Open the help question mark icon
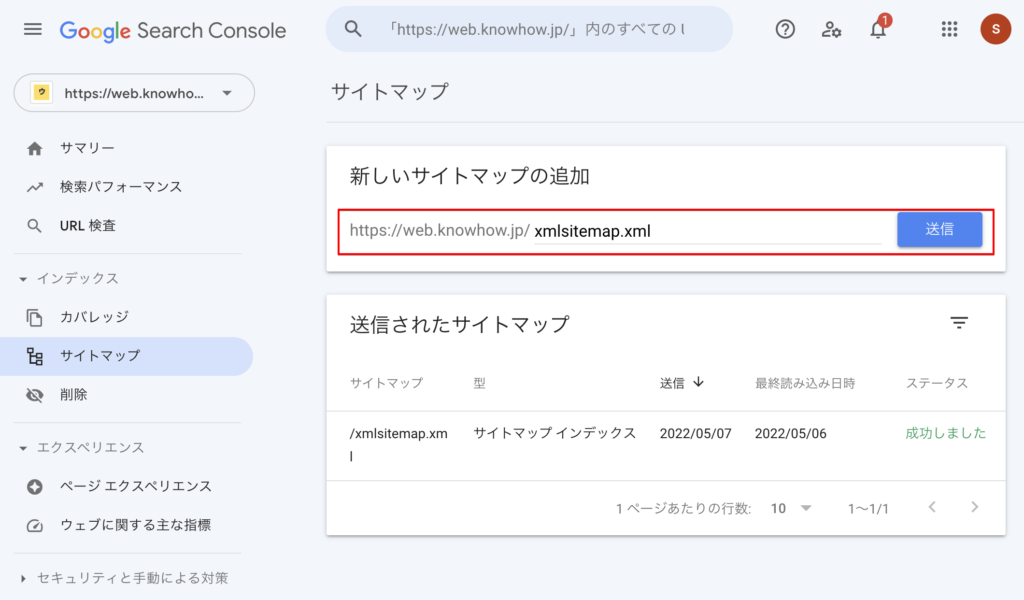 click(x=785, y=29)
